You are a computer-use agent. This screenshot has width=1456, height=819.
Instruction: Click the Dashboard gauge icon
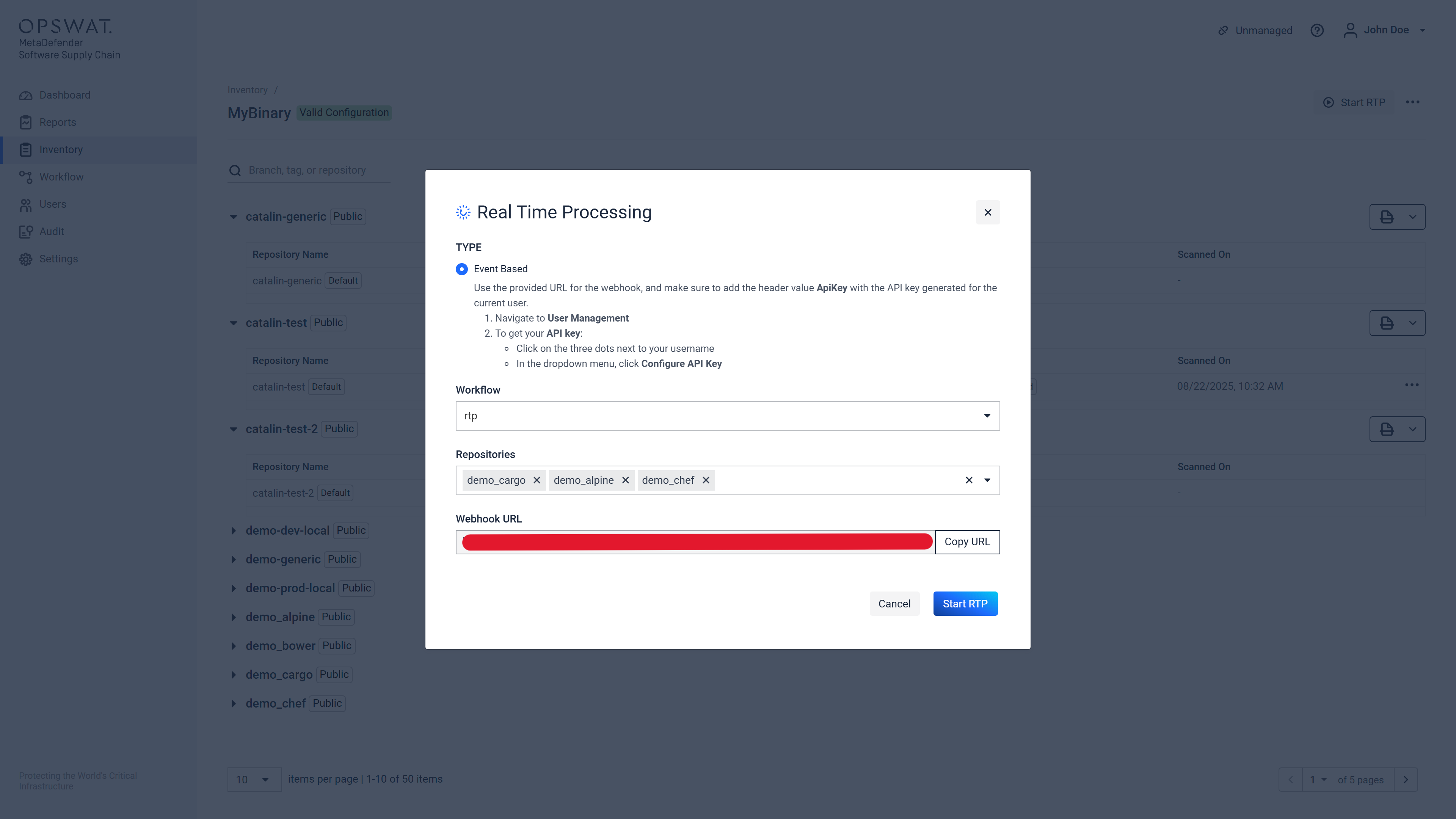[25, 95]
